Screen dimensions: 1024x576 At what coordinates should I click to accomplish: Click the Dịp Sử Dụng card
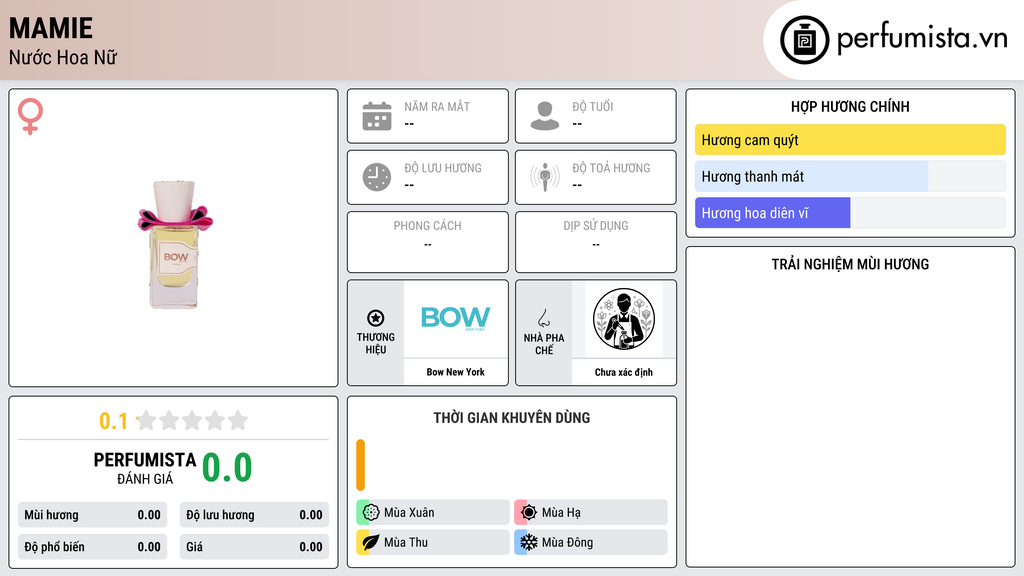pyautogui.click(x=596, y=242)
